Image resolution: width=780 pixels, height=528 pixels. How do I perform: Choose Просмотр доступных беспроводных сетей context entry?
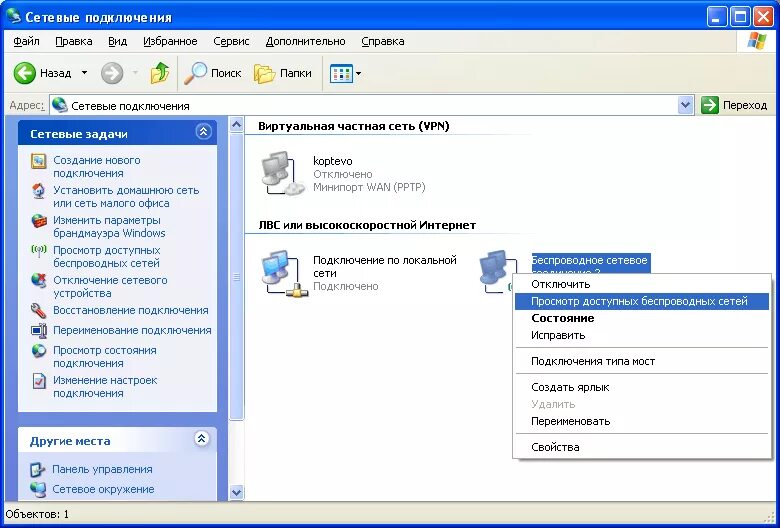click(x=642, y=301)
